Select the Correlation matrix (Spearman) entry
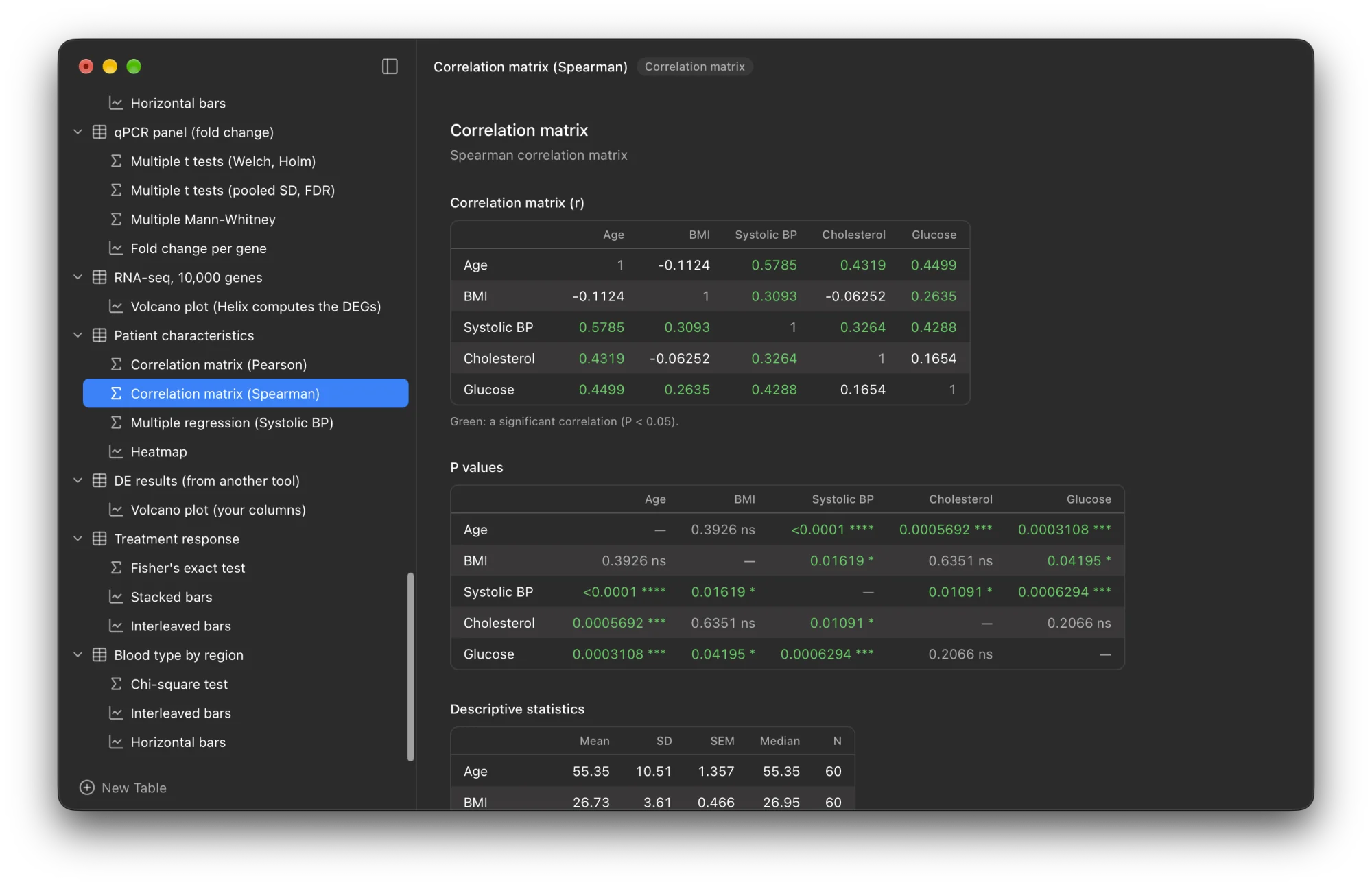This screenshot has width=1372, height=887. coord(246,393)
